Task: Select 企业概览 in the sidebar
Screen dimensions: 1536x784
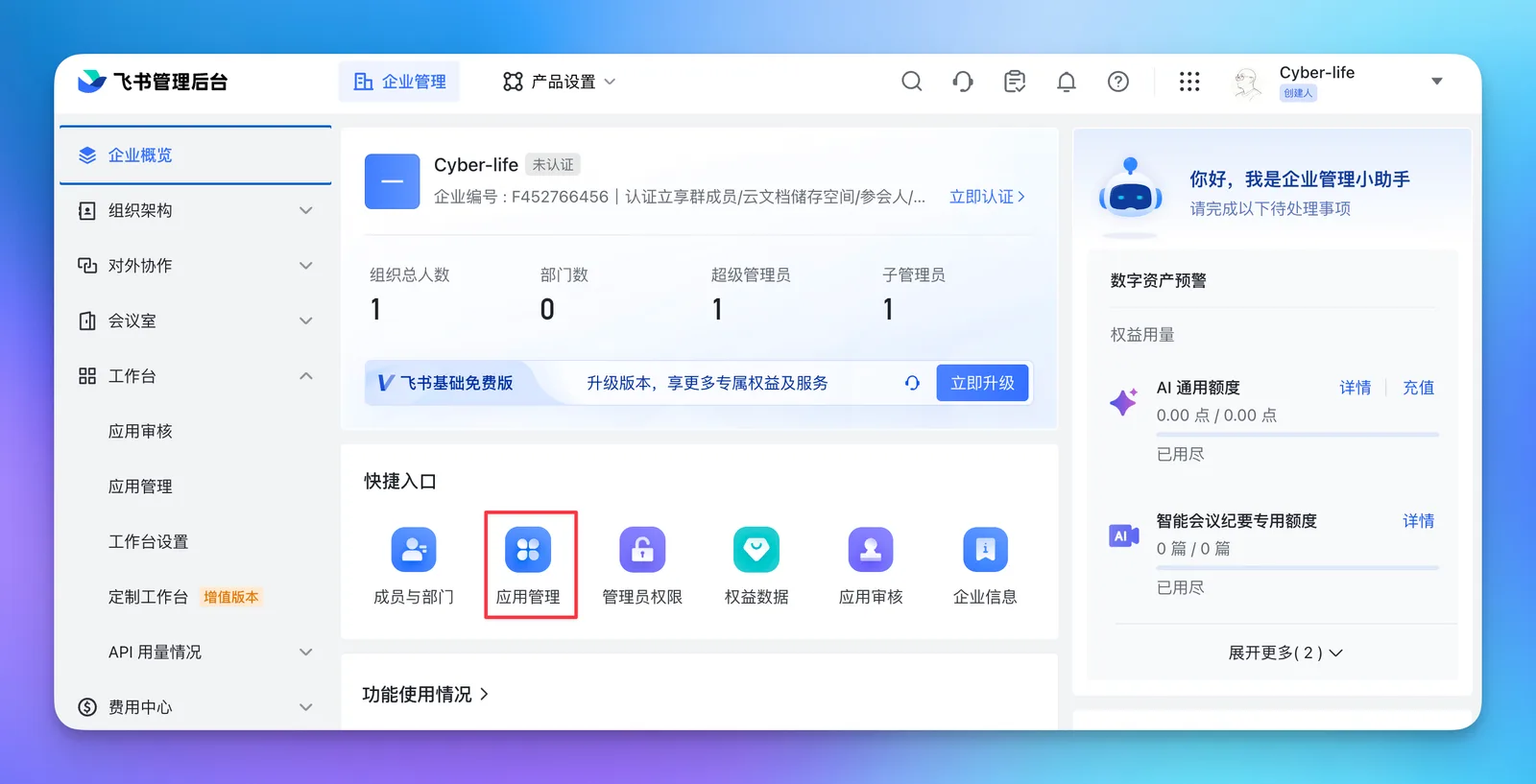Action: pos(196,155)
